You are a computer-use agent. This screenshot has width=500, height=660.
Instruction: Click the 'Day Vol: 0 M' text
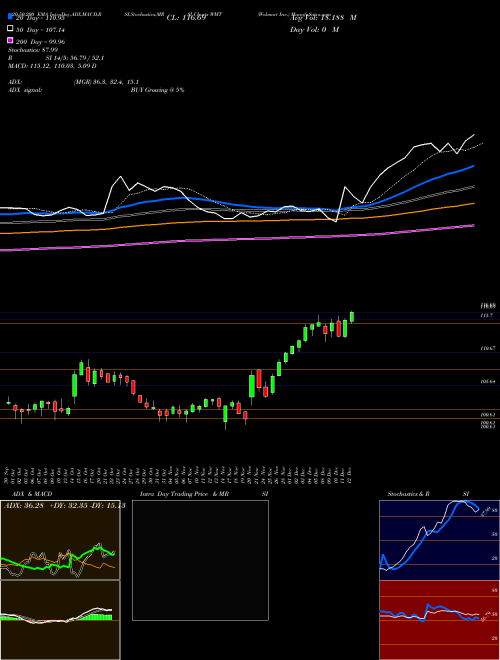point(314,30)
